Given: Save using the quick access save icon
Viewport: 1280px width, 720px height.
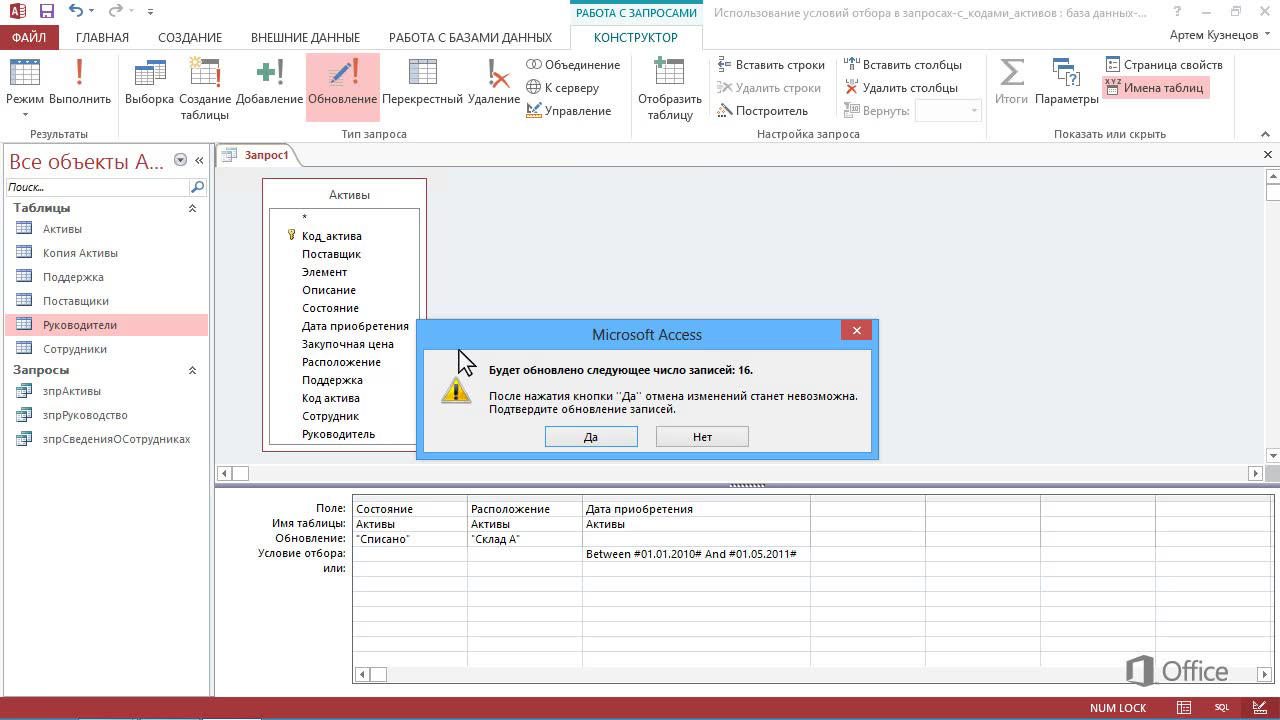Looking at the screenshot, I should click(46, 12).
